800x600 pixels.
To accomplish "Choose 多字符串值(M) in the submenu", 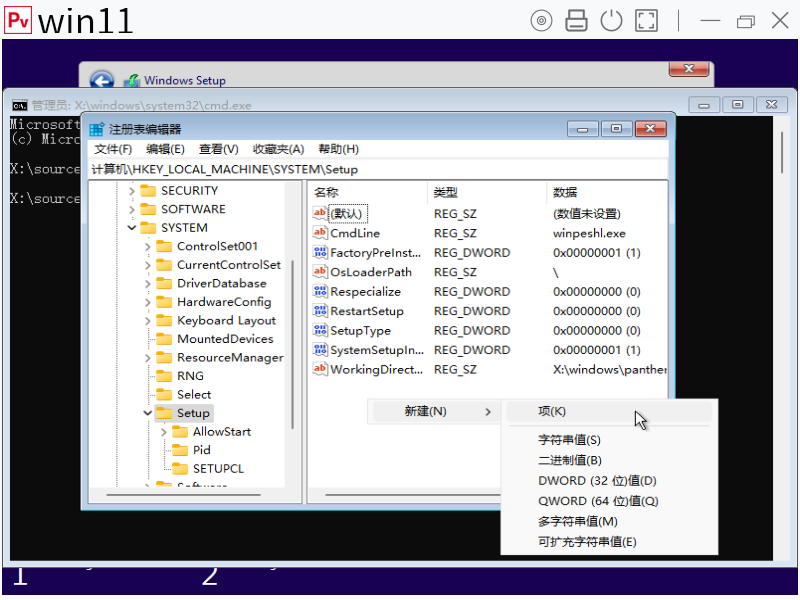I will 609,521.
